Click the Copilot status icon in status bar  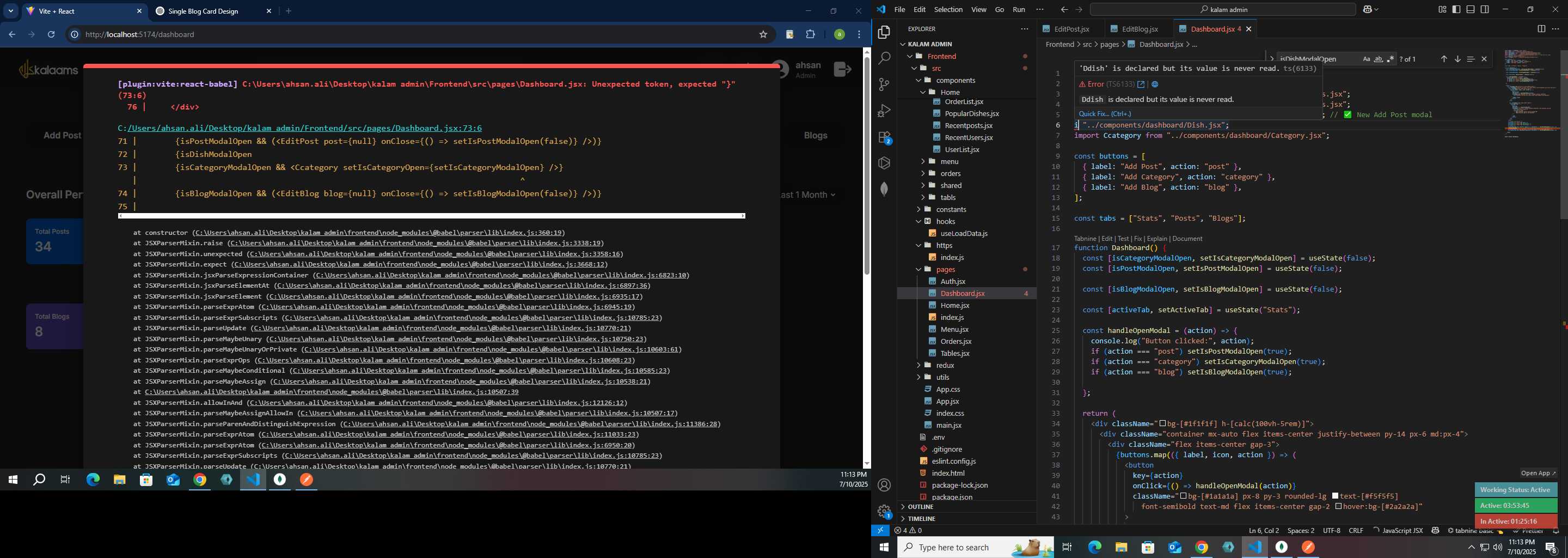point(1435,531)
